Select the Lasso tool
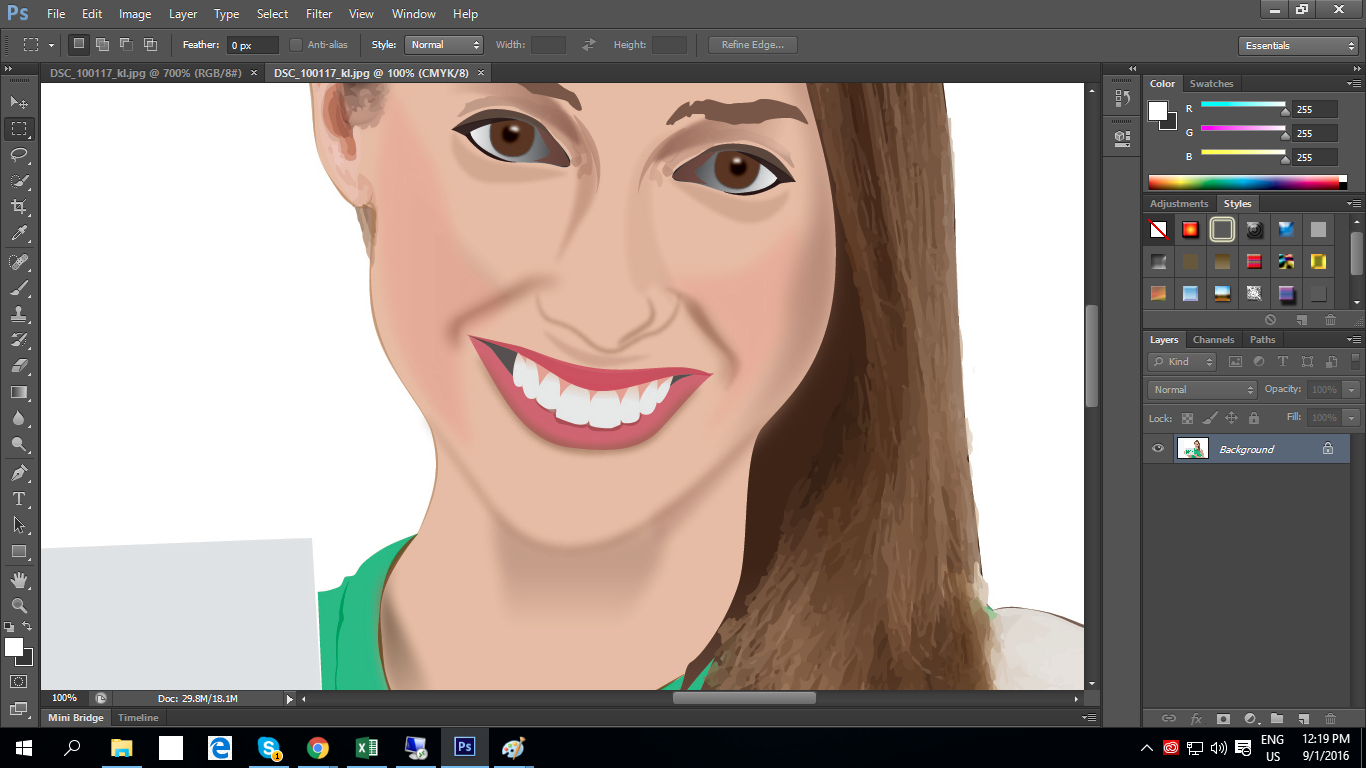The image size is (1366, 768). 20,154
